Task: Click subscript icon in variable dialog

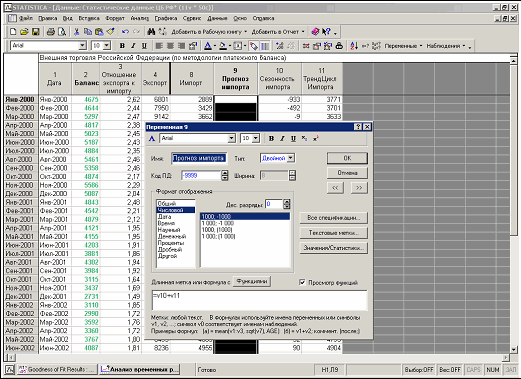Action: click(304, 138)
